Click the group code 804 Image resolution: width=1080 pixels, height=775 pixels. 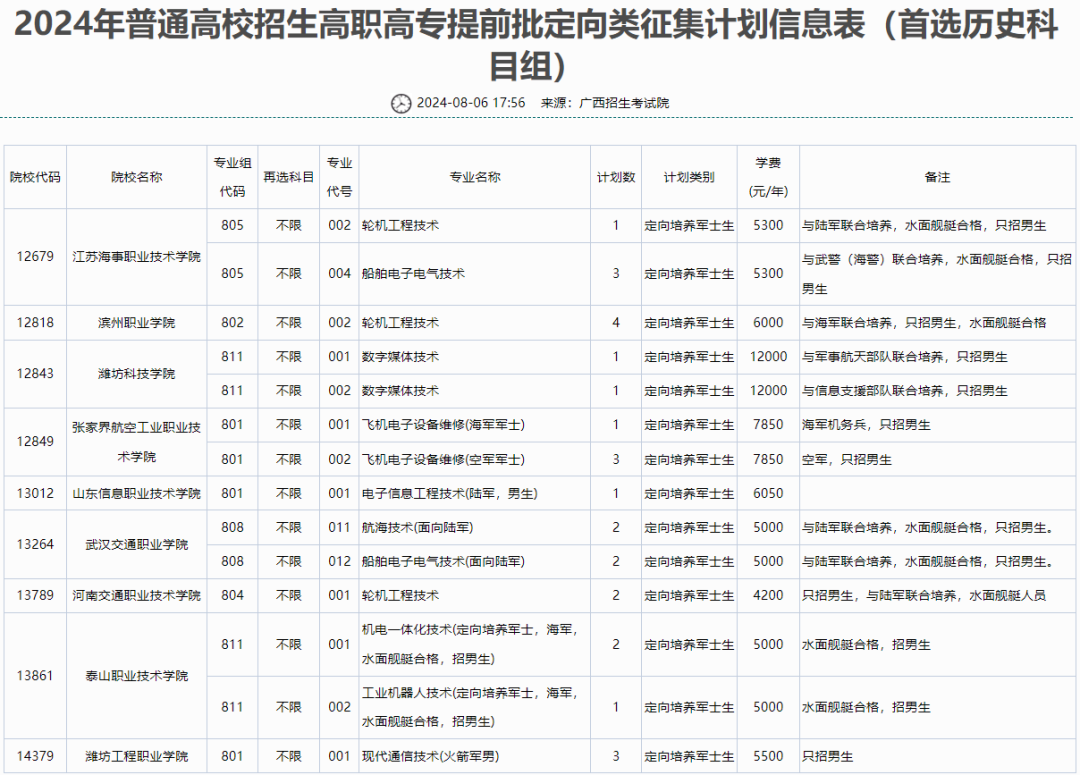232,595
